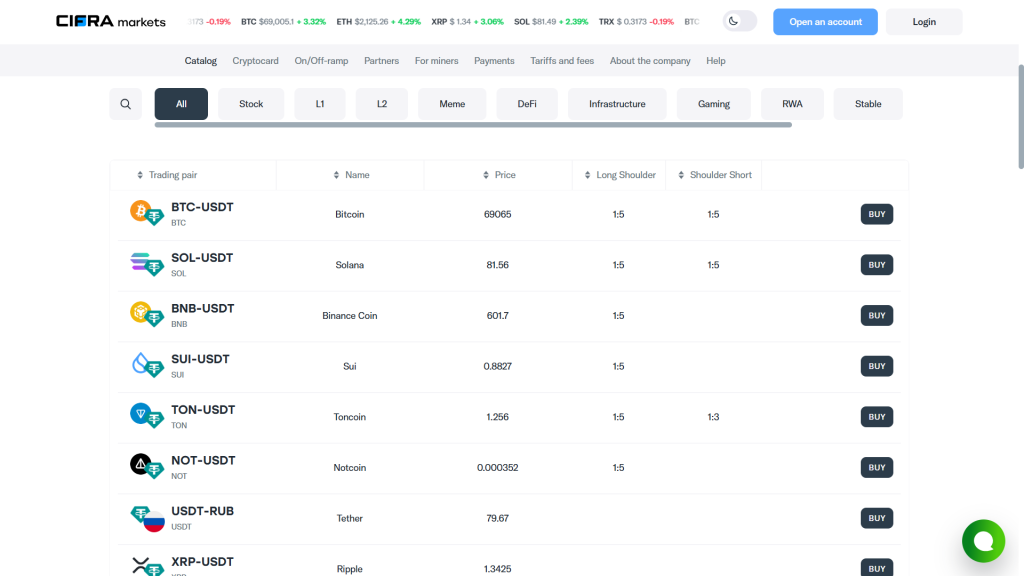Click the Login button
Image resolution: width=1024 pixels, height=576 pixels.
(x=923, y=21)
